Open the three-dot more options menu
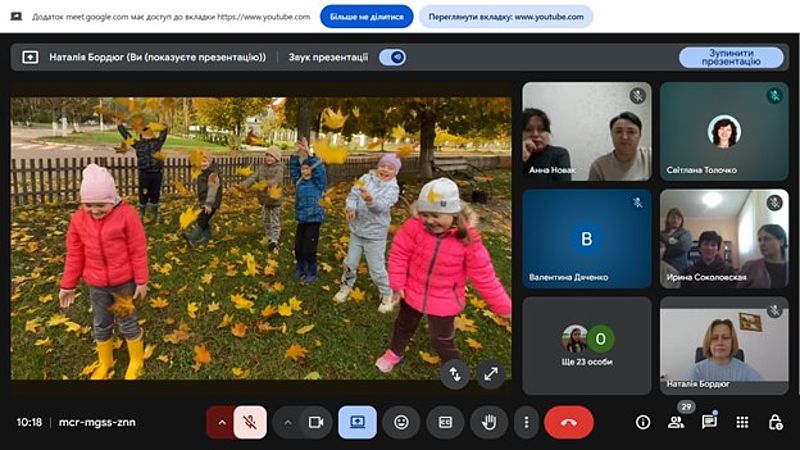Image resolution: width=800 pixels, height=450 pixels. click(x=526, y=422)
